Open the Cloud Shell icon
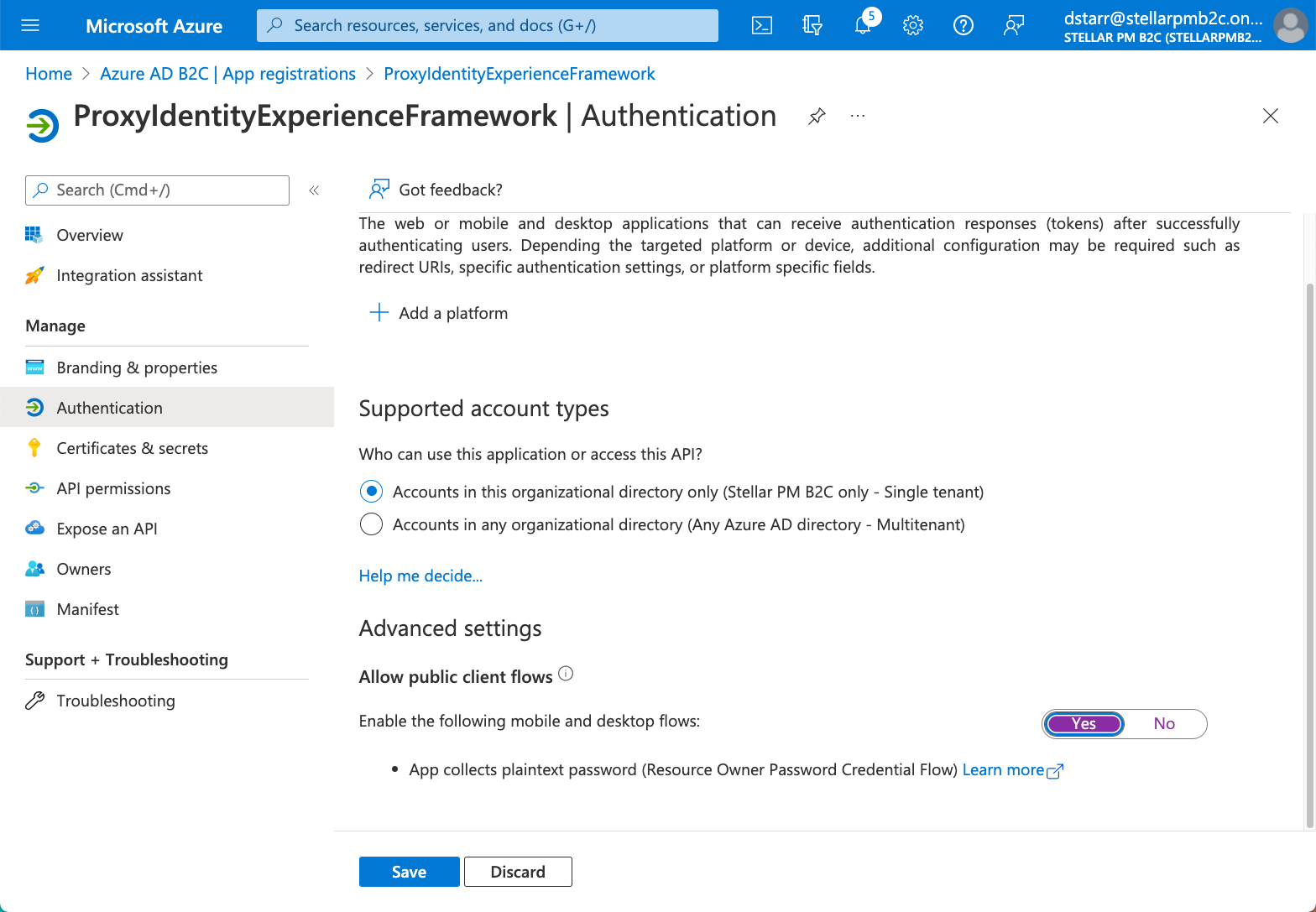Image resolution: width=1316 pixels, height=912 pixels. coord(762,25)
